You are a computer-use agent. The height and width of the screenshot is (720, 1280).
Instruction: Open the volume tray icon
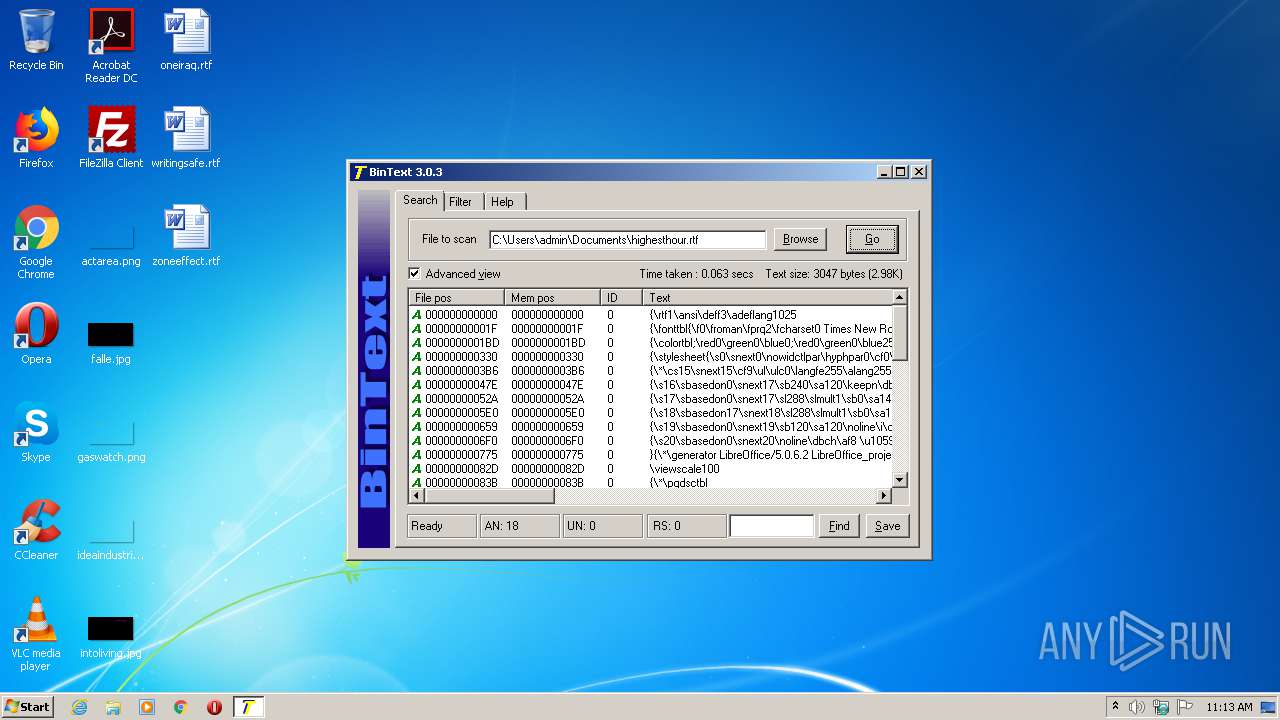1137,707
